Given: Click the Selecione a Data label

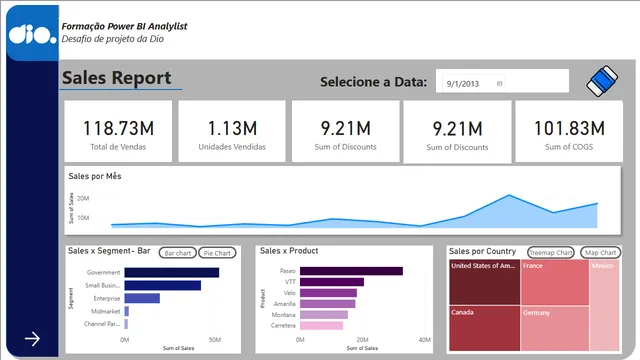Looking at the screenshot, I should pyautogui.click(x=373, y=82).
